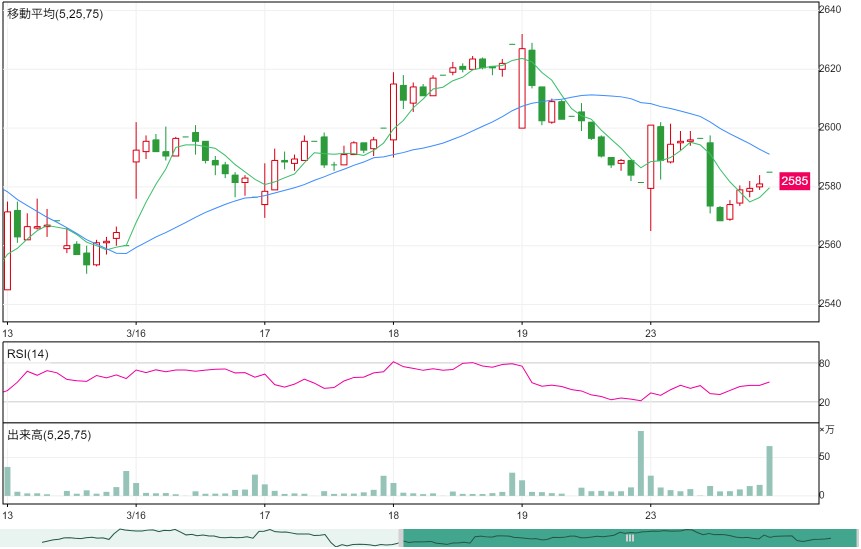The image size is (861, 549).
Task: Click the 2620 price axis label
Action: (829, 69)
